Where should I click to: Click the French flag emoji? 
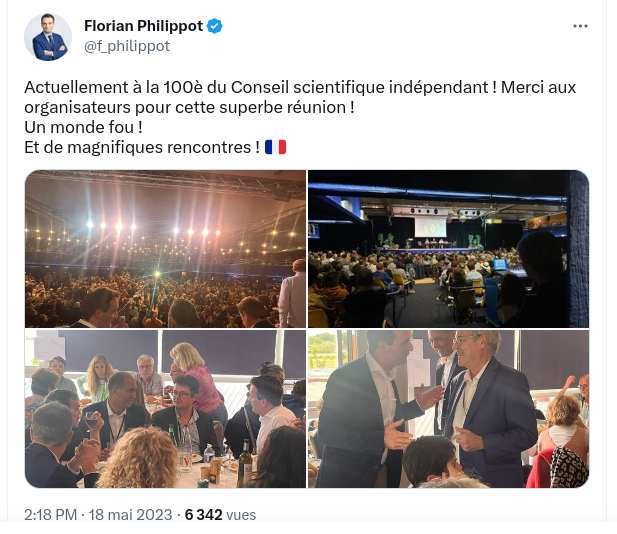[275, 148]
